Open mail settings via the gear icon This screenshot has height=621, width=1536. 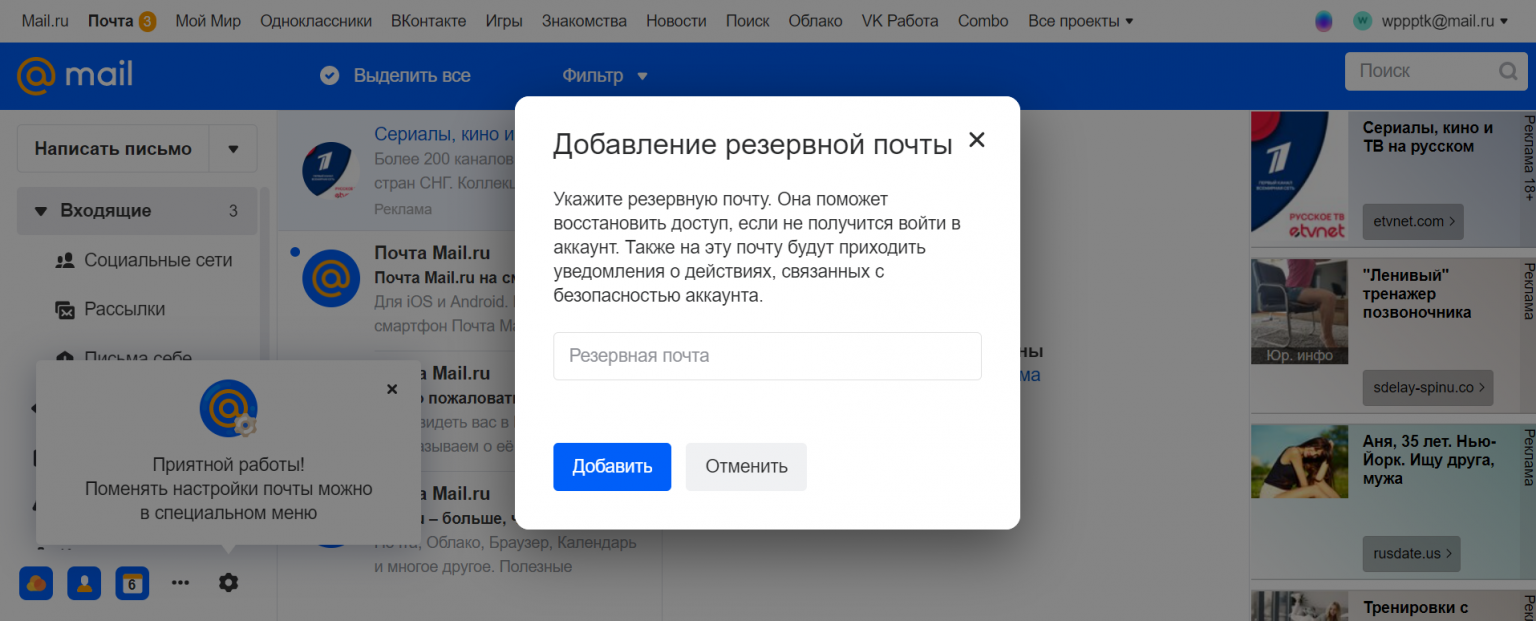[x=228, y=582]
